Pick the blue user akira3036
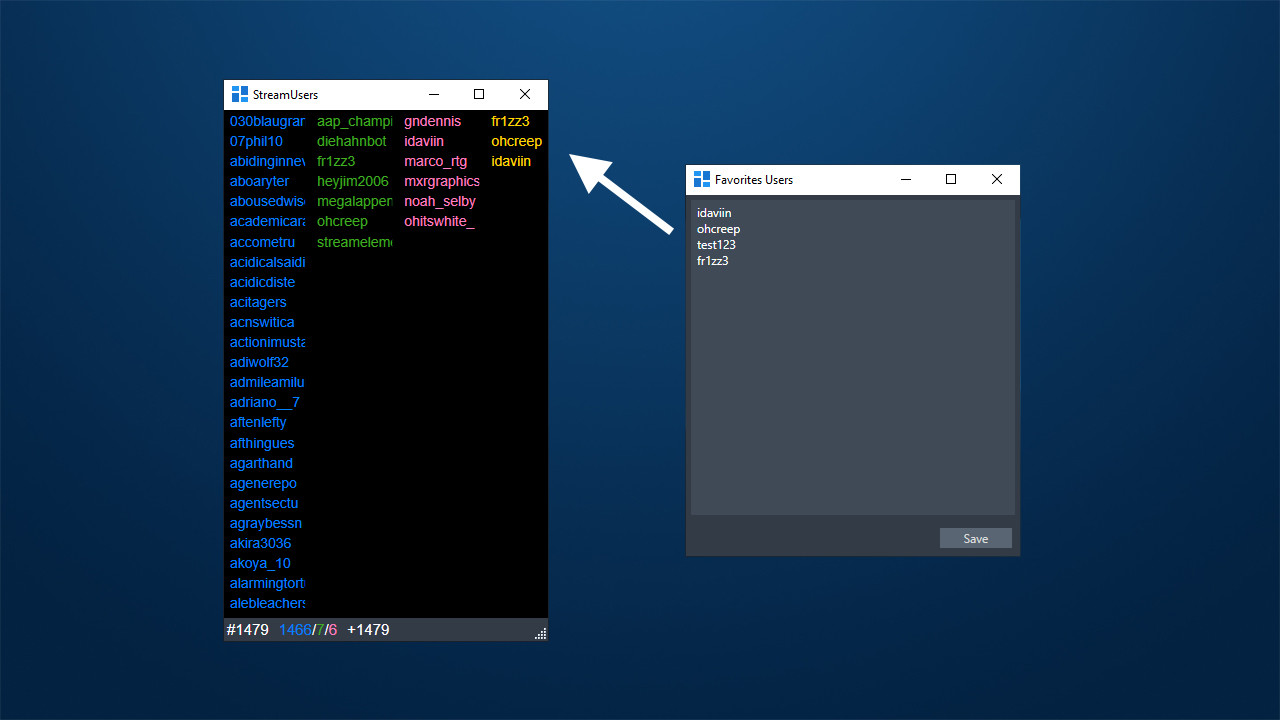The image size is (1280, 720). pyautogui.click(x=260, y=543)
